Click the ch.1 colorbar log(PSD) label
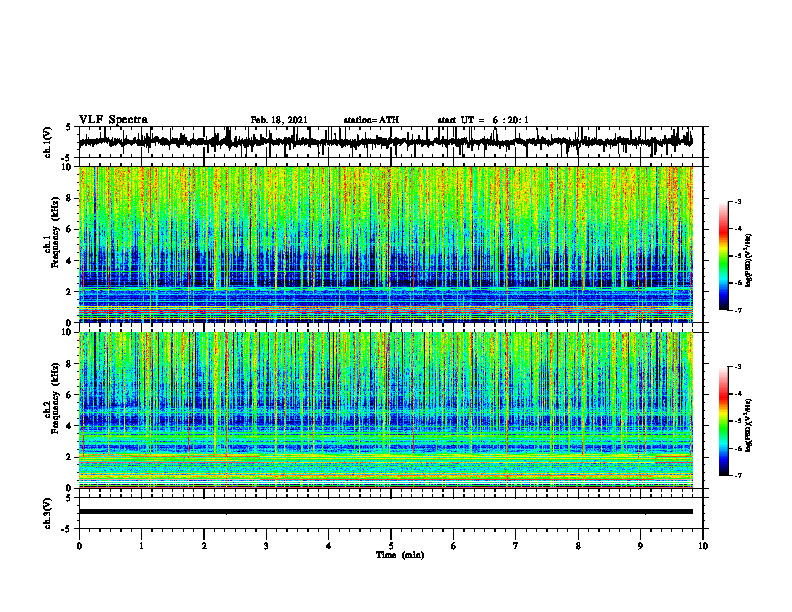The image size is (792, 612). click(x=748, y=261)
